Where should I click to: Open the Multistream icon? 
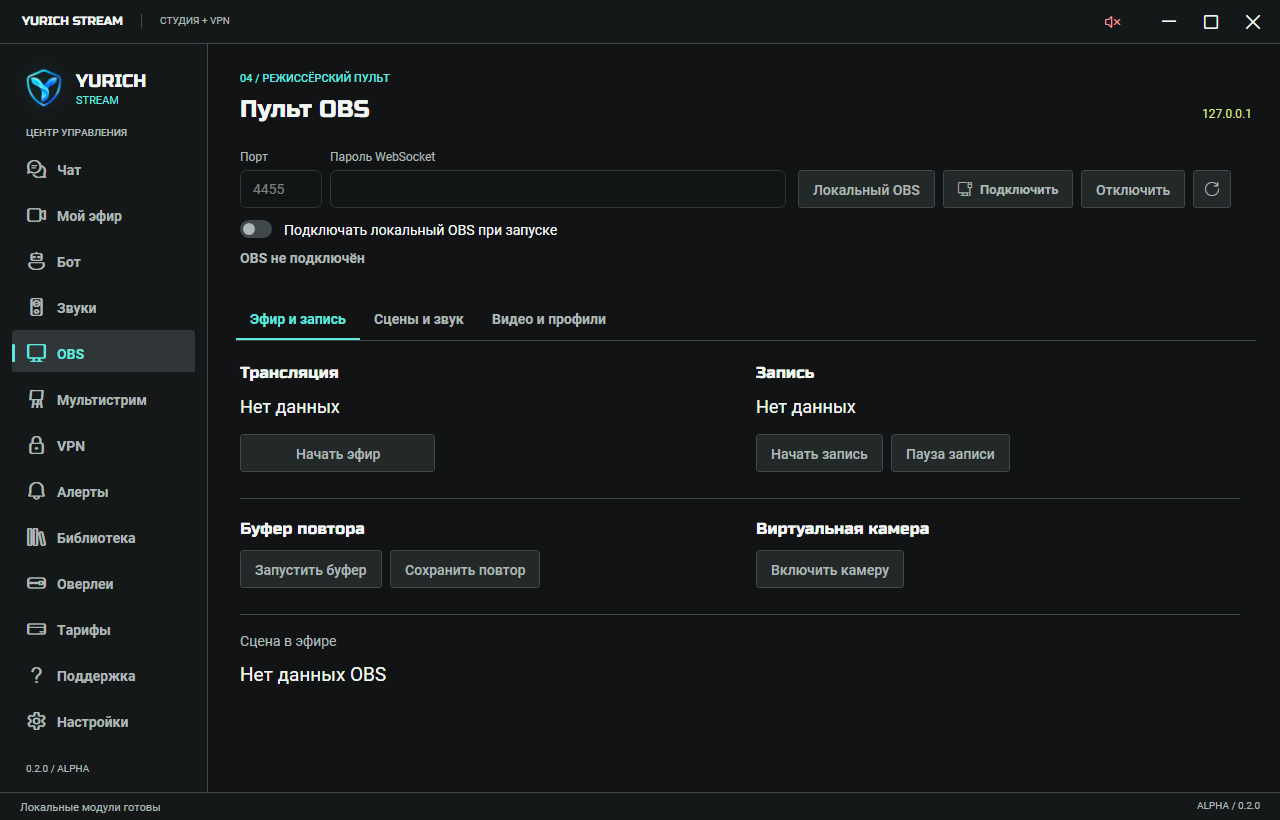tap(37, 400)
